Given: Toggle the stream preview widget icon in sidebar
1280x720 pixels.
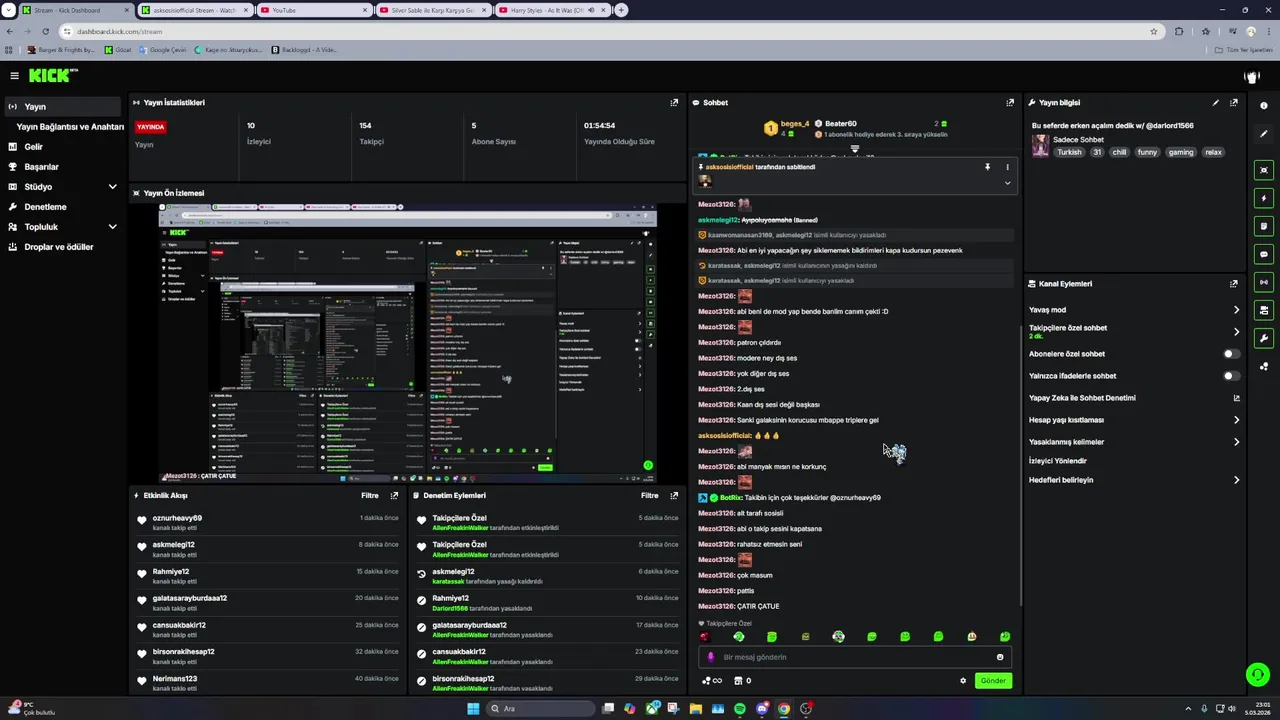Looking at the screenshot, I should [1264, 170].
